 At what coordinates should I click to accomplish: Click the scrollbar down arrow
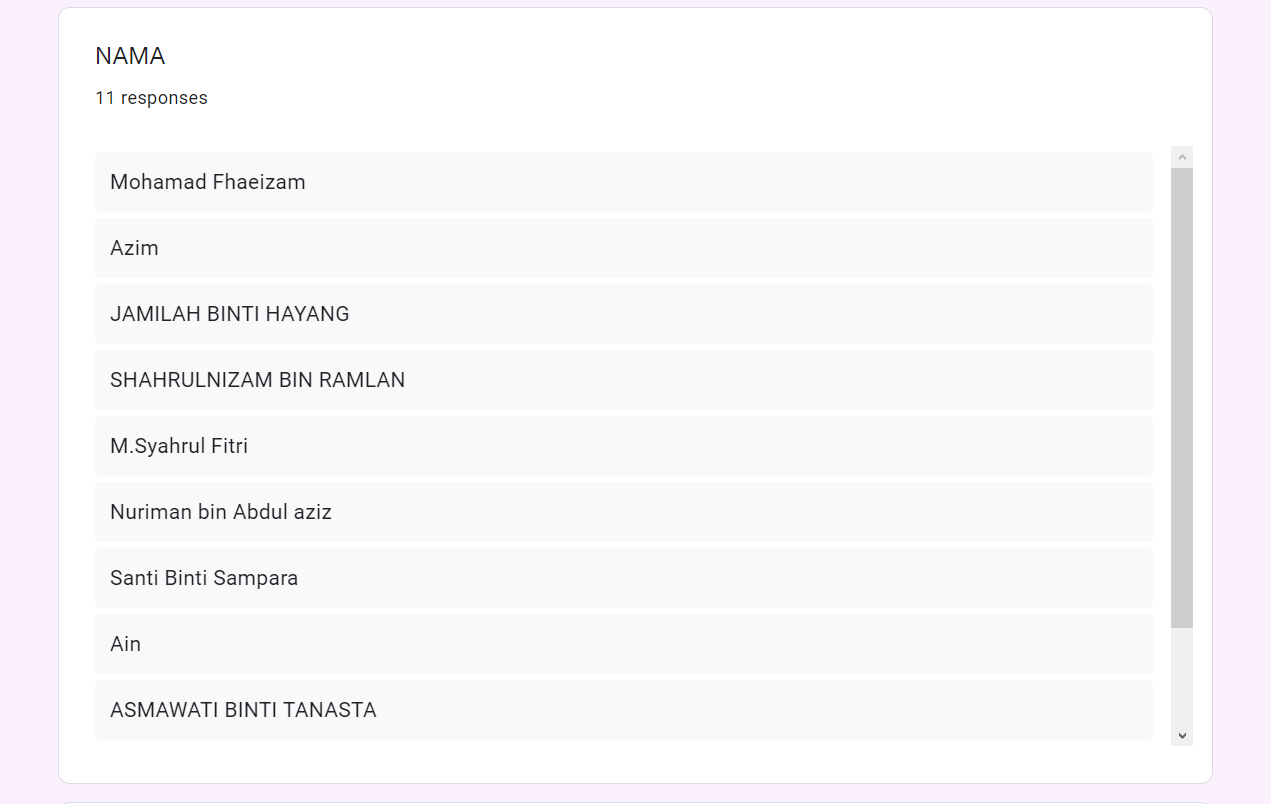coord(1182,735)
